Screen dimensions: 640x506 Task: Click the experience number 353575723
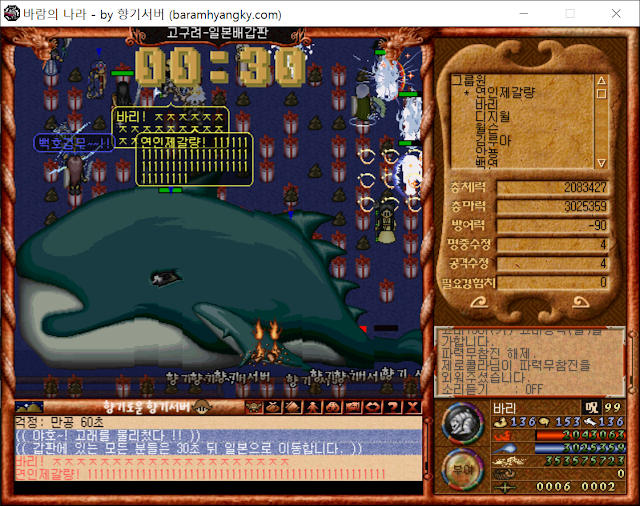pos(584,461)
